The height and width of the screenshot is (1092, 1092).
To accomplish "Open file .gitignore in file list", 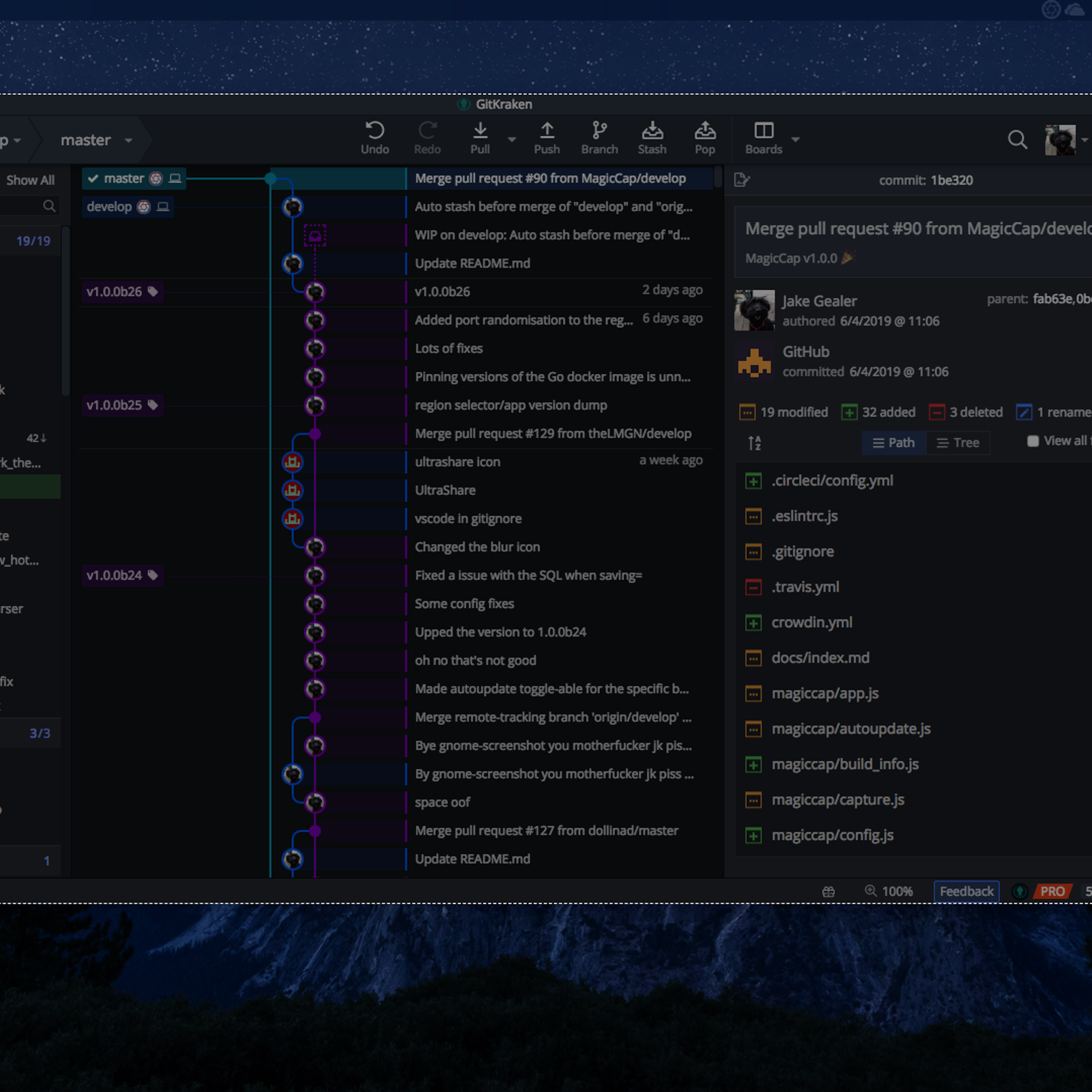I will click(x=803, y=551).
